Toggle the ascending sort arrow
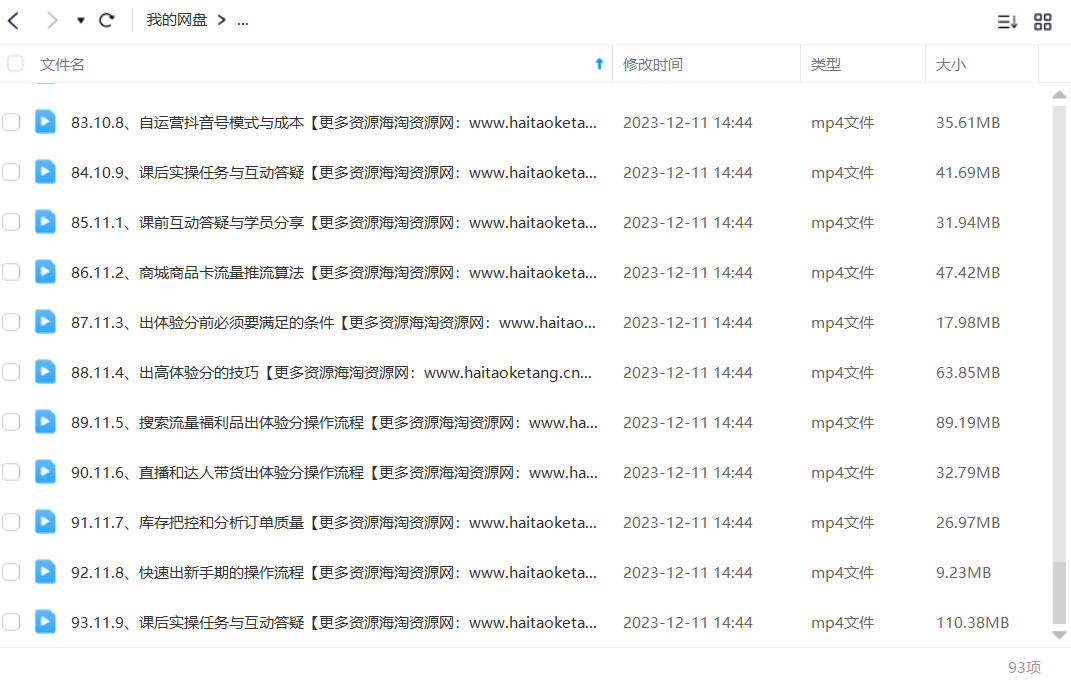The width and height of the screenshot is (1071, 683). click(x=599, y=64)
